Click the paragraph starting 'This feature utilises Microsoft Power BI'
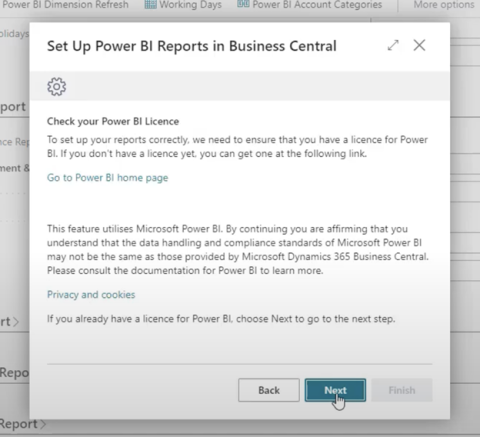480x437 pixels. [238, 250]
